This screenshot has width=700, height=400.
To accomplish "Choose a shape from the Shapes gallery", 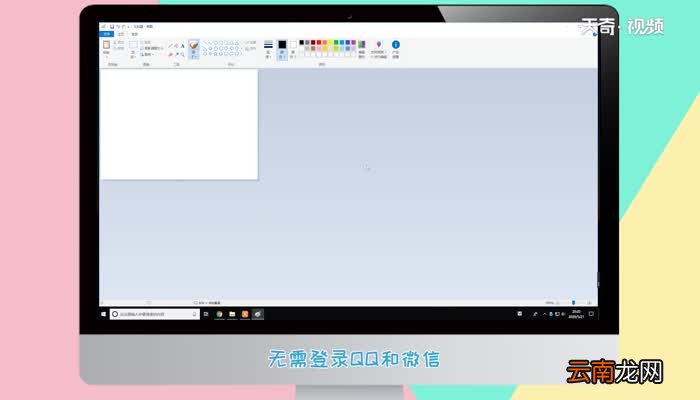I will [221, 48].
